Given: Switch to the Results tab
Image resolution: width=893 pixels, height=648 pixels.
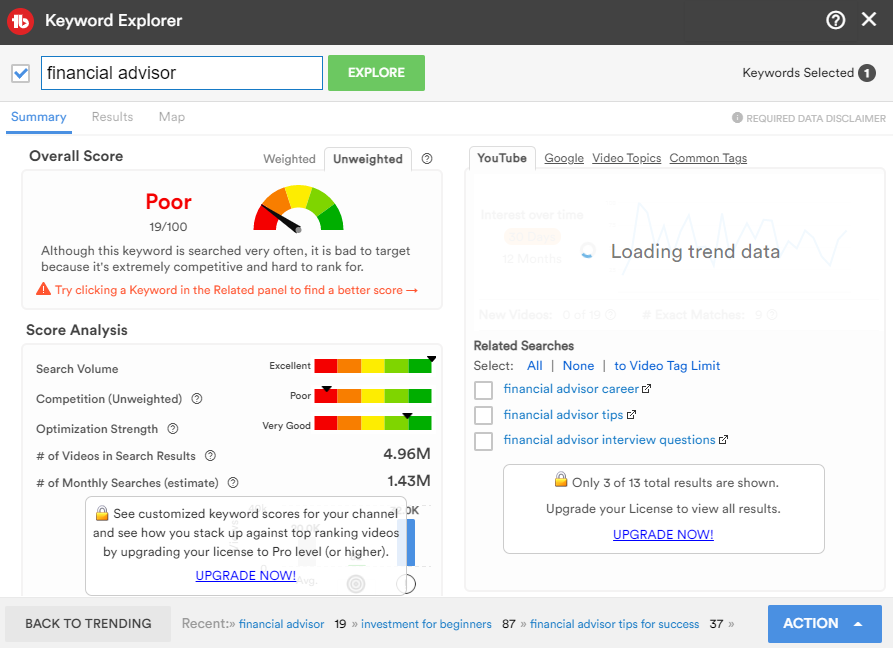Looking at the screenshot, I should coord(112,117).
